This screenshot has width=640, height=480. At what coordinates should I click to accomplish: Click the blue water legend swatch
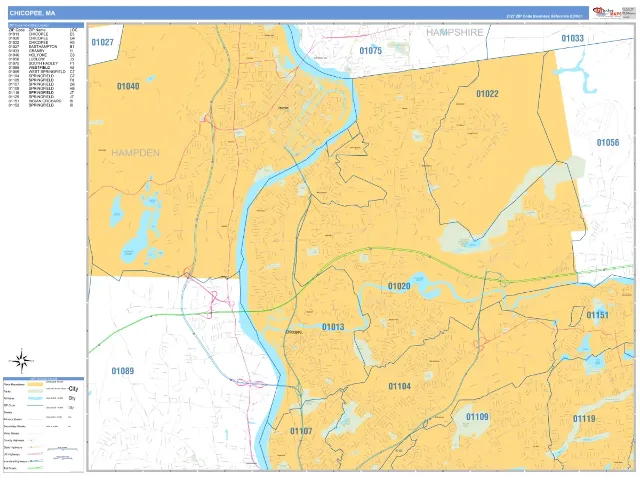click(36, 398)
